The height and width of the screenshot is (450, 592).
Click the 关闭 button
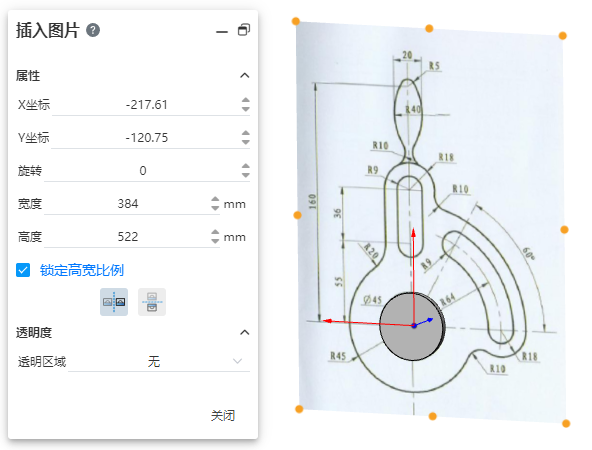[223, 416]
